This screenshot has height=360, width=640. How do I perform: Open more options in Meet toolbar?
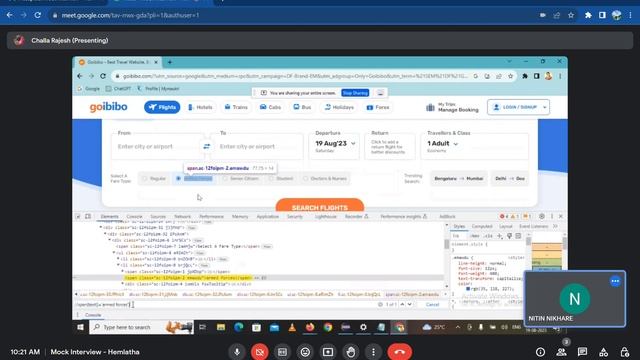coord(373,352)
